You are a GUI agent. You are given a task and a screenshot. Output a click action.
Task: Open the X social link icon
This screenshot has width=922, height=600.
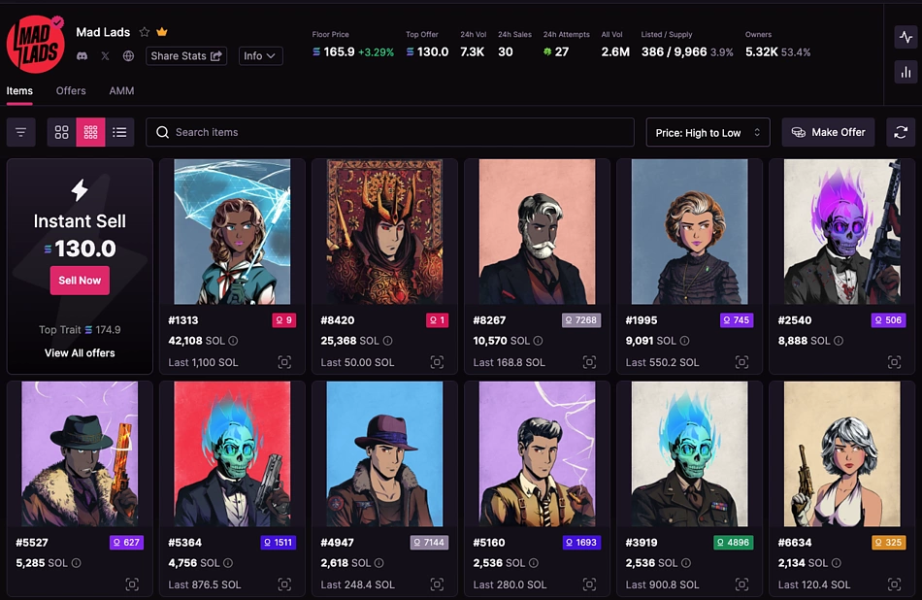tap(105, 56)
